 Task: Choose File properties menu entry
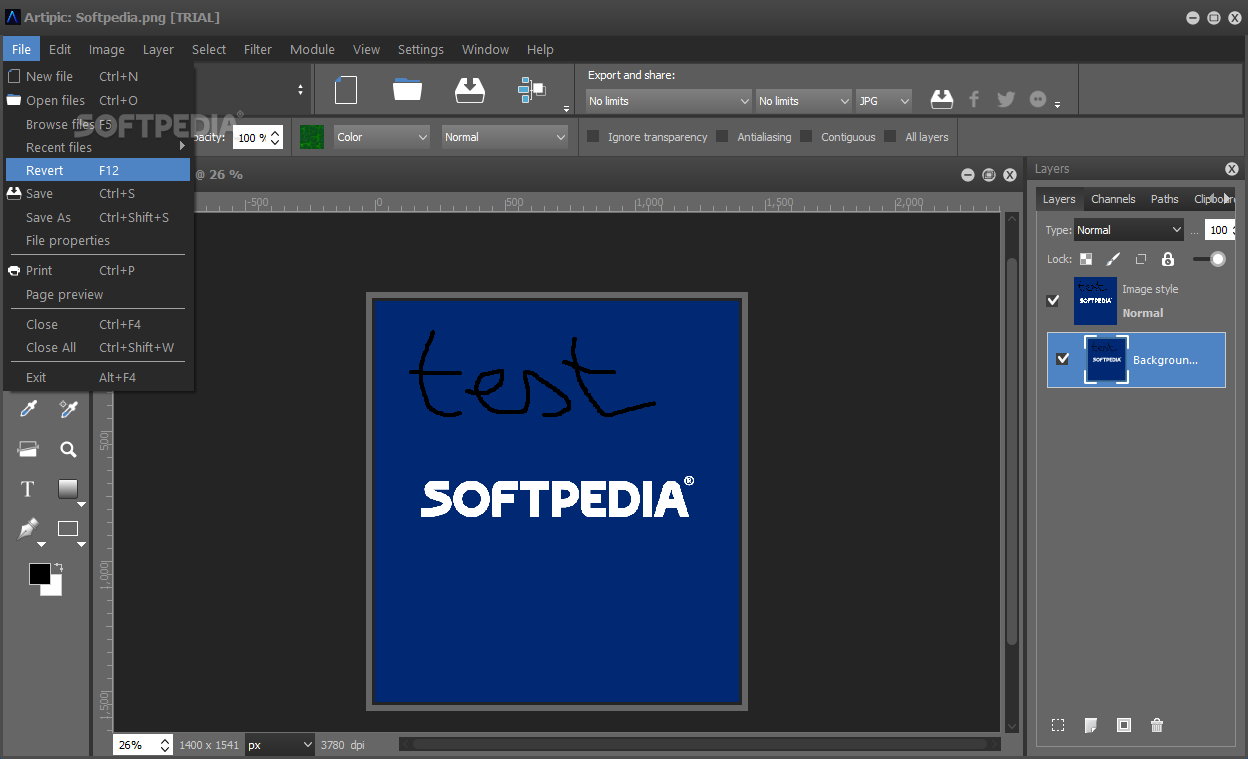pos(98,240)
